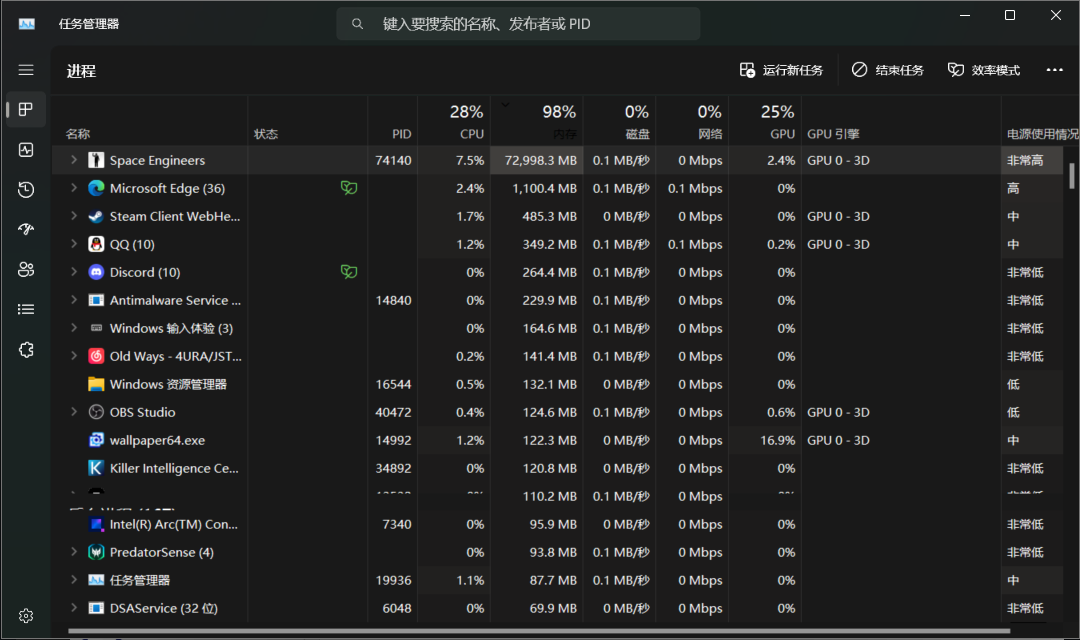1080x640 pixels.
Task: Open Task Manager settings gear
Action: [26, 616]
